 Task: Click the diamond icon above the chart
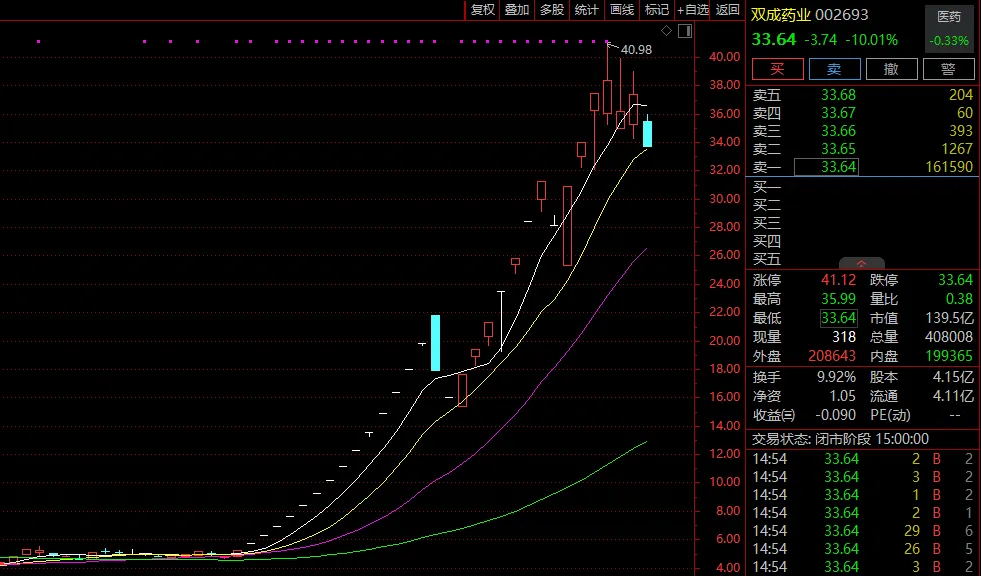pyautogui.click(x=666, y=31)
